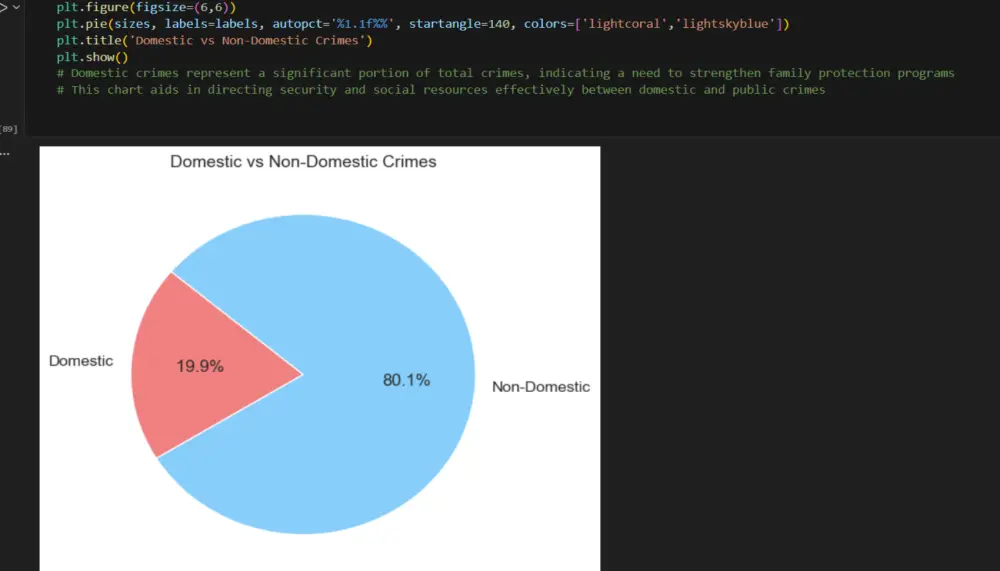This screenshot has height=571, width=1000.
Task: Click the 19.9% percentage label
Action: pyautogui.click(x=200, y=366)
